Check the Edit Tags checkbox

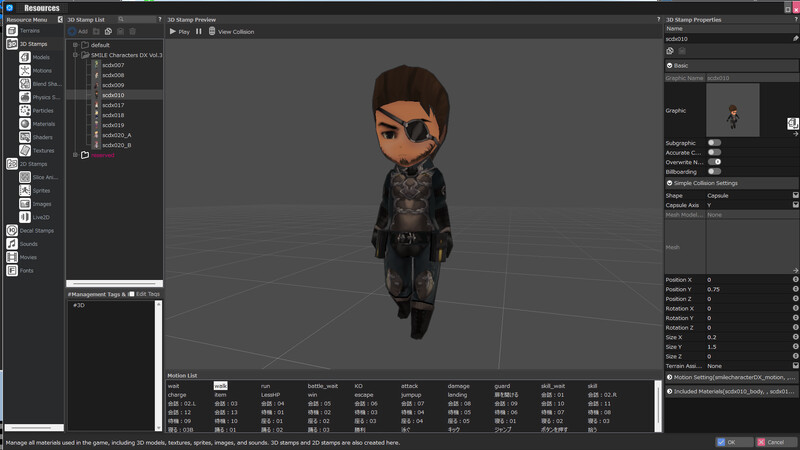coord(132,294)
